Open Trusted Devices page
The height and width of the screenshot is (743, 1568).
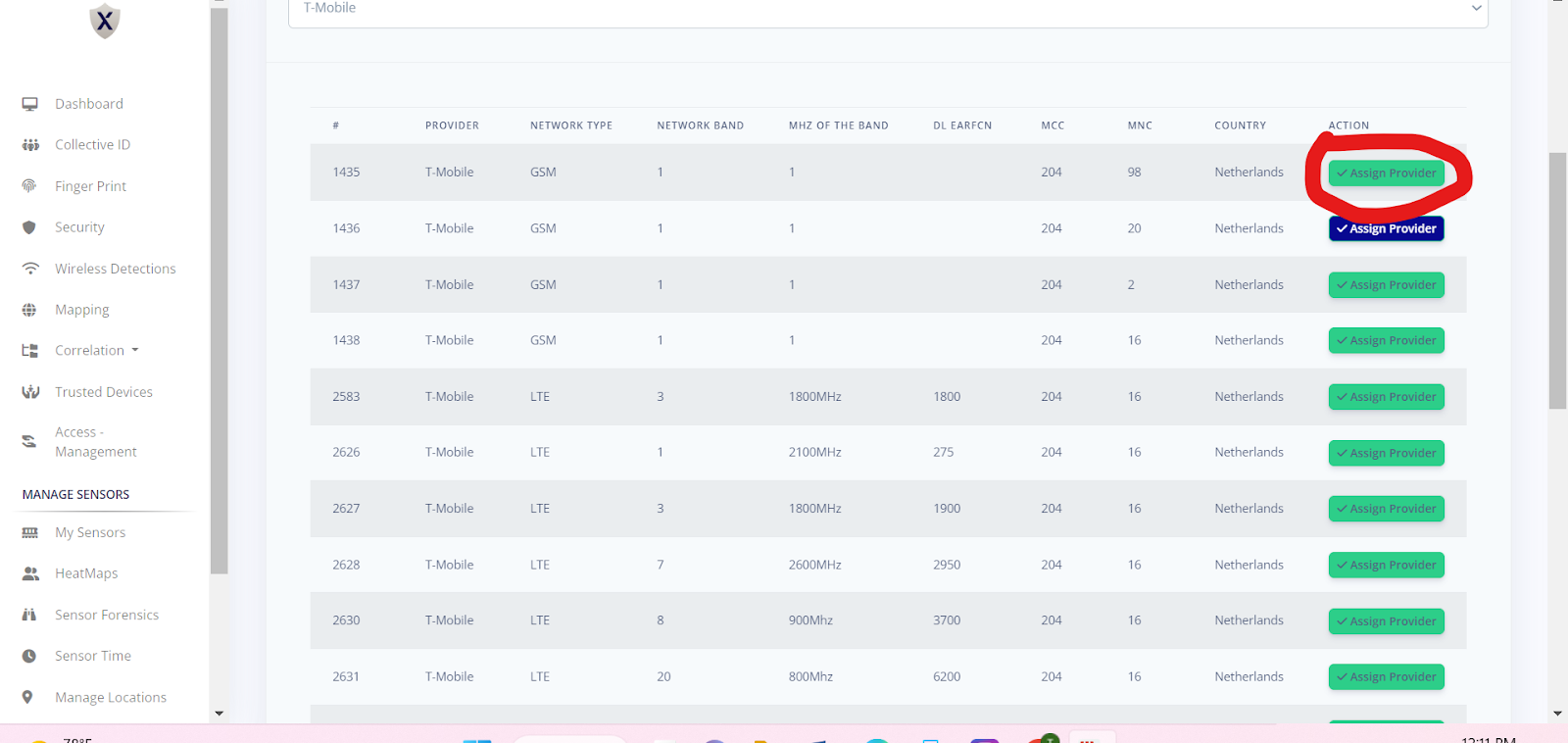click(104, 392)
